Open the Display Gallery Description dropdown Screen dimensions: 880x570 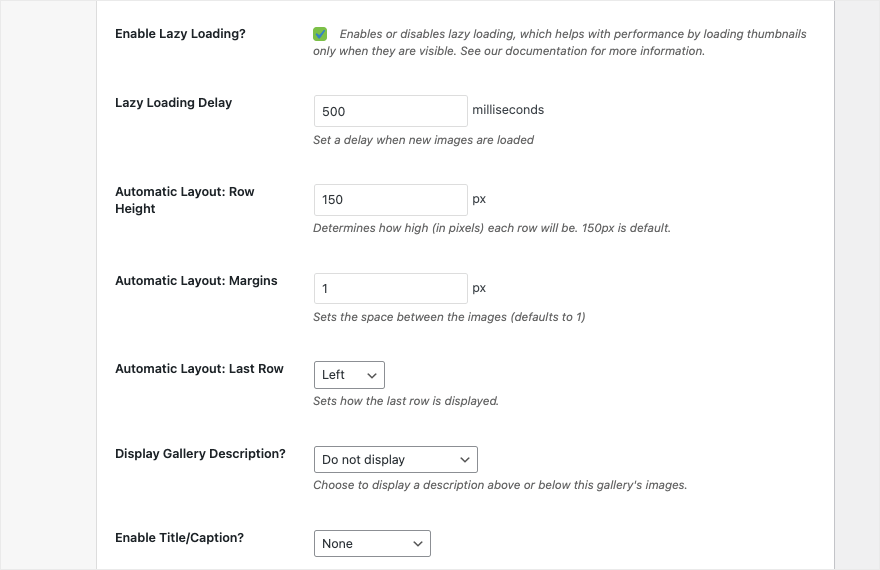tap(396, 459)
